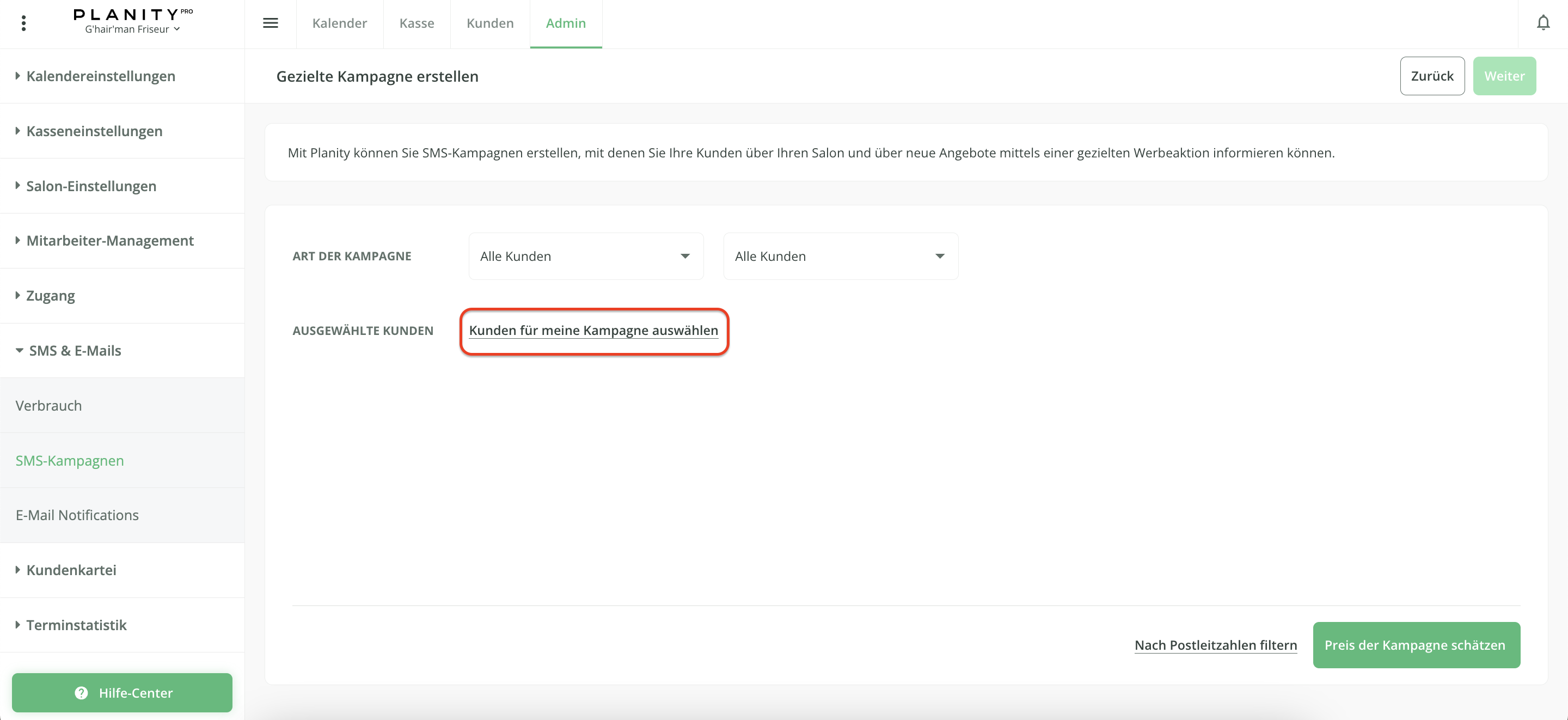This screenshot has height=720, width=1568.
Task: Click the Planity Pro logo
Action: coord(132,14)
